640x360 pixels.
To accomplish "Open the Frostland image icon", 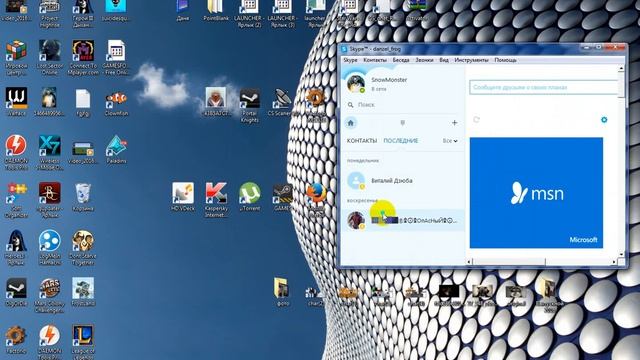I will 83,292.
